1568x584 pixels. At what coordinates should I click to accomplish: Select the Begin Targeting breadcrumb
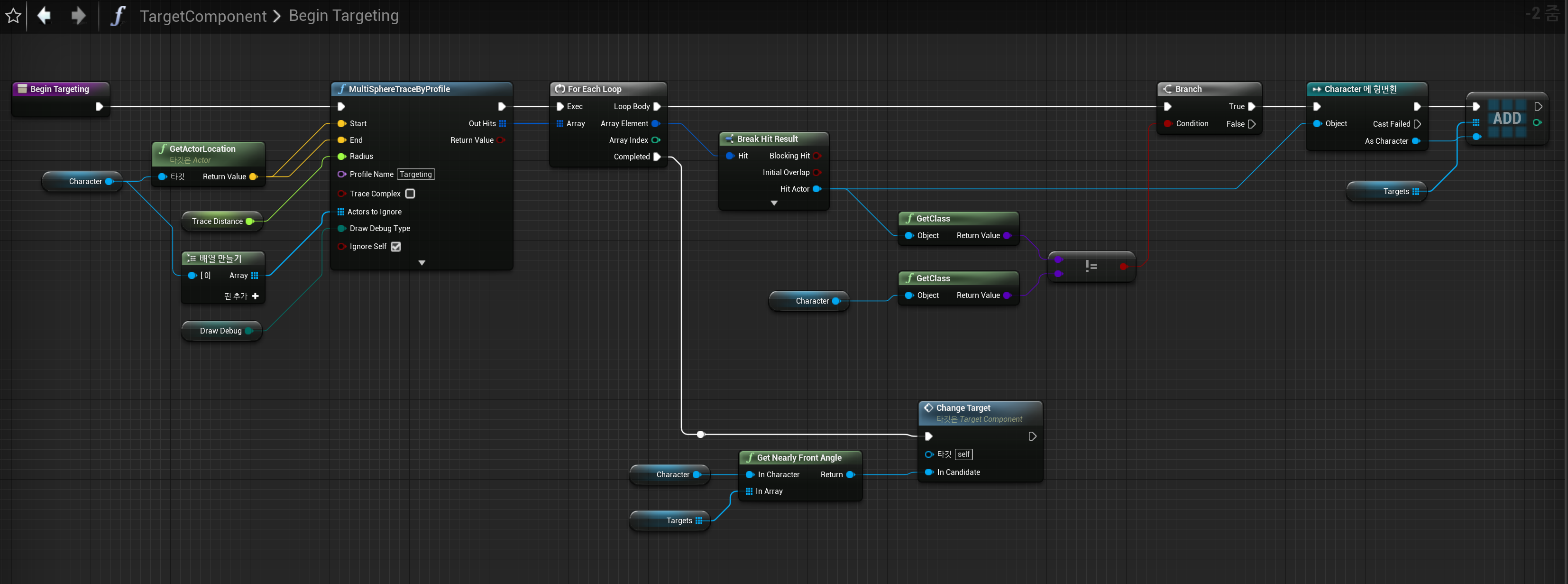(x=343, y=16)
